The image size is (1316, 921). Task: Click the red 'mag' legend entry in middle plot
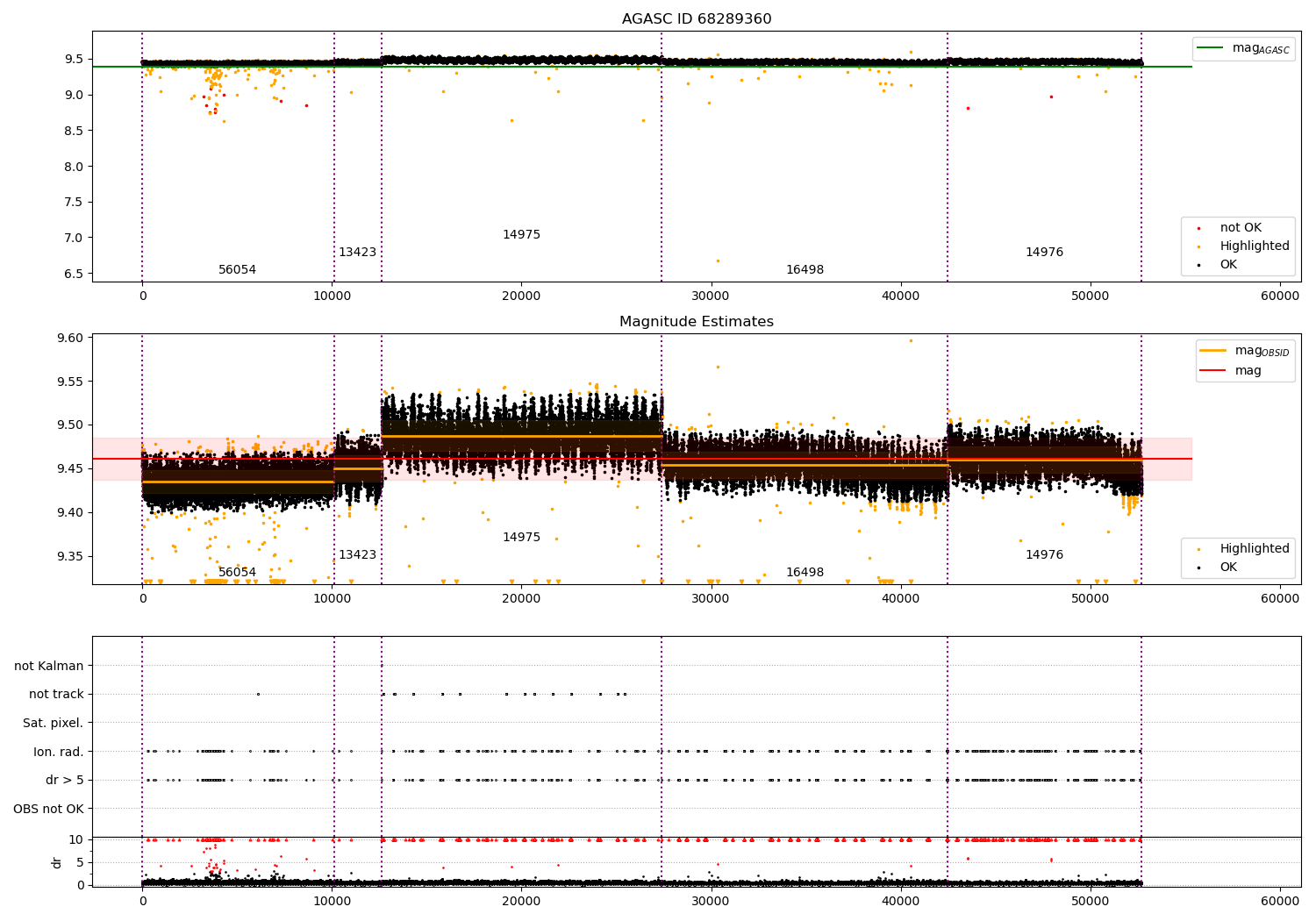click(x=1232, y=371)
